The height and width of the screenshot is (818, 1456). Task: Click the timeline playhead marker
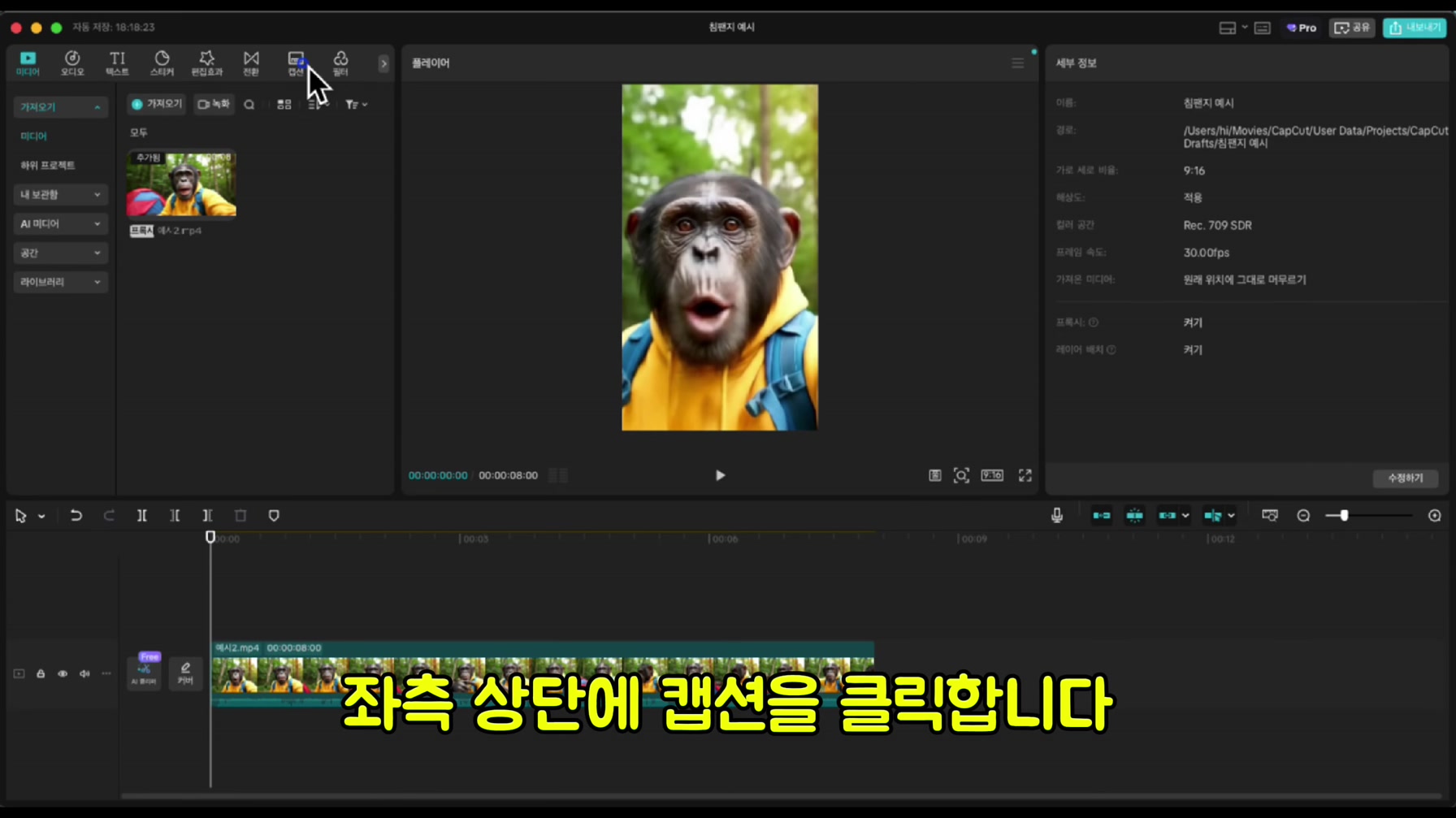pos(210,537)
